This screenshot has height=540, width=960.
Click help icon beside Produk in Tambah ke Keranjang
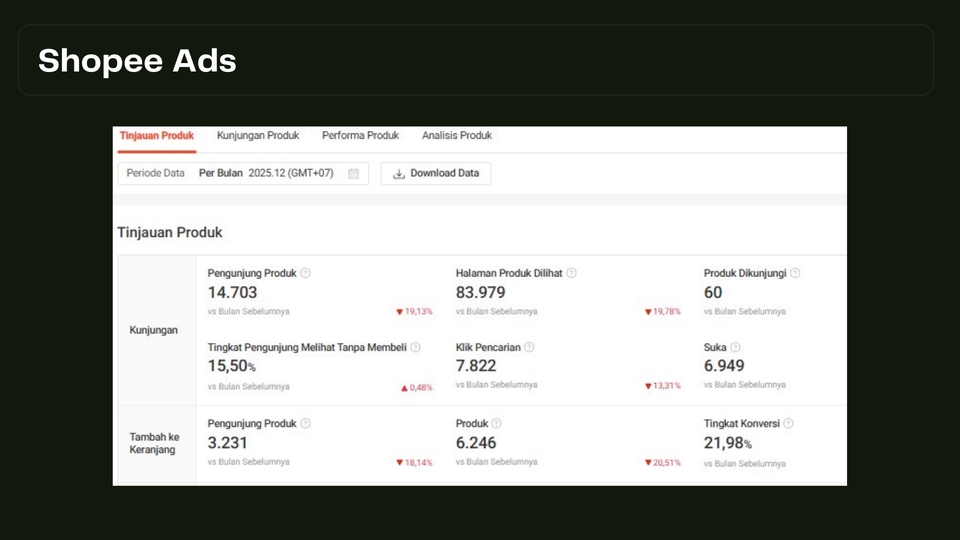coord(496,423)
